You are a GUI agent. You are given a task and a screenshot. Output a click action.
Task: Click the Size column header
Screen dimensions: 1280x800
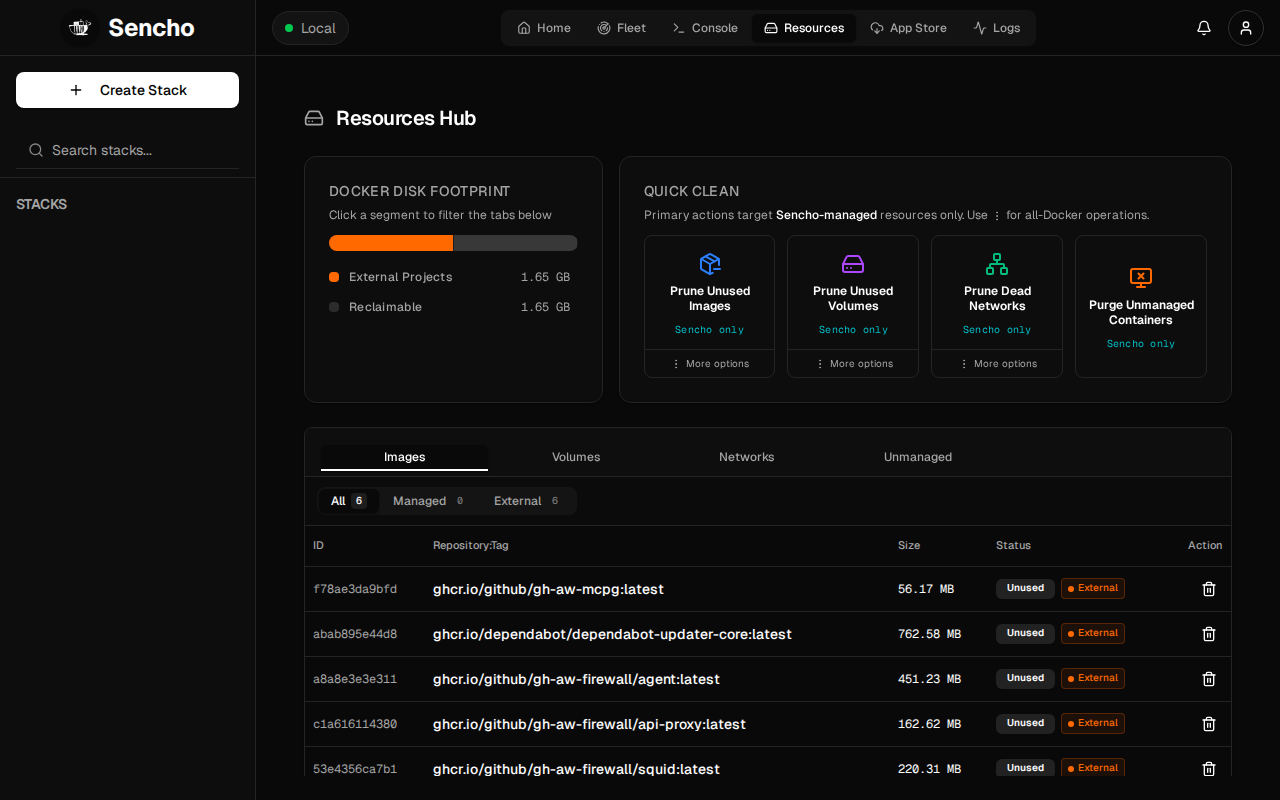click(x=909, y=546)
